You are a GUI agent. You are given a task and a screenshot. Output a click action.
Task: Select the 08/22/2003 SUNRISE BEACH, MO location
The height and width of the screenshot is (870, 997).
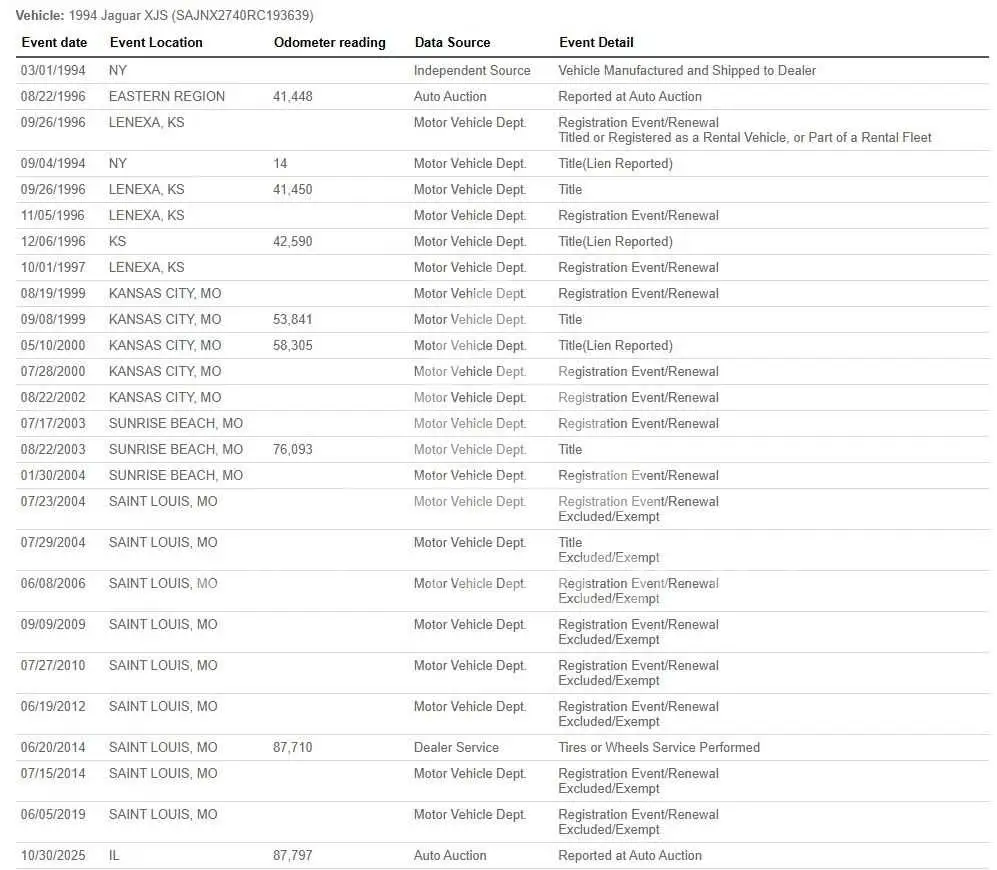point(175,450)
